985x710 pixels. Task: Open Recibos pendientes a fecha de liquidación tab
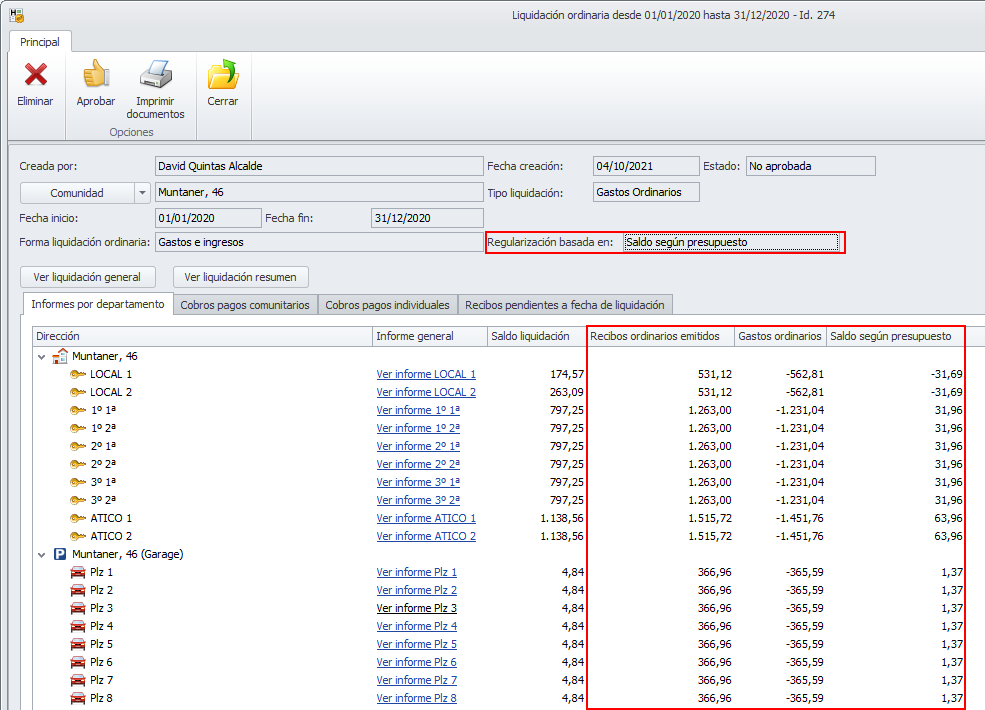[564, 304]
